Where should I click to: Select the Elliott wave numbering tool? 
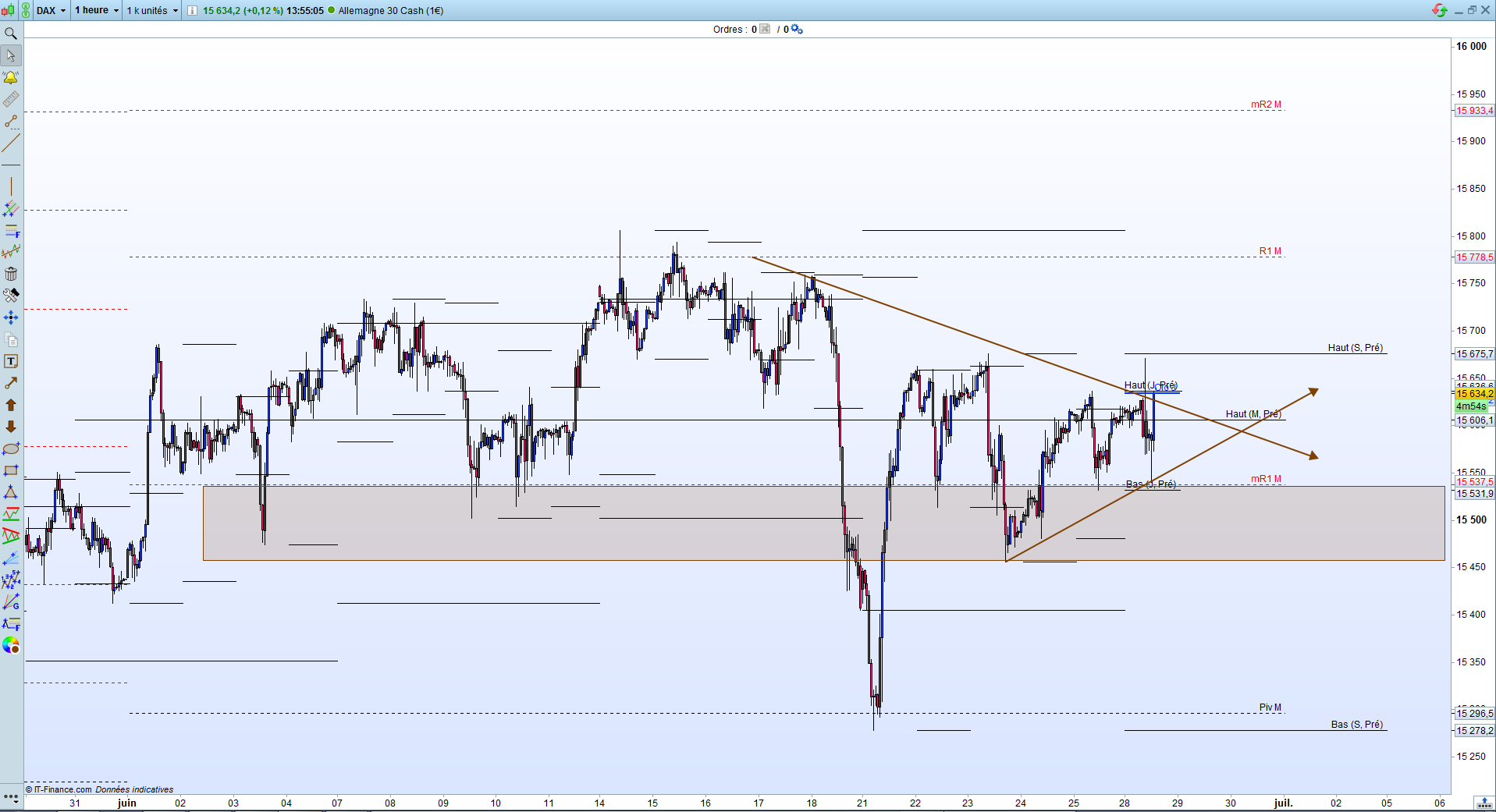pyautogui.click(x=11, y=580)
